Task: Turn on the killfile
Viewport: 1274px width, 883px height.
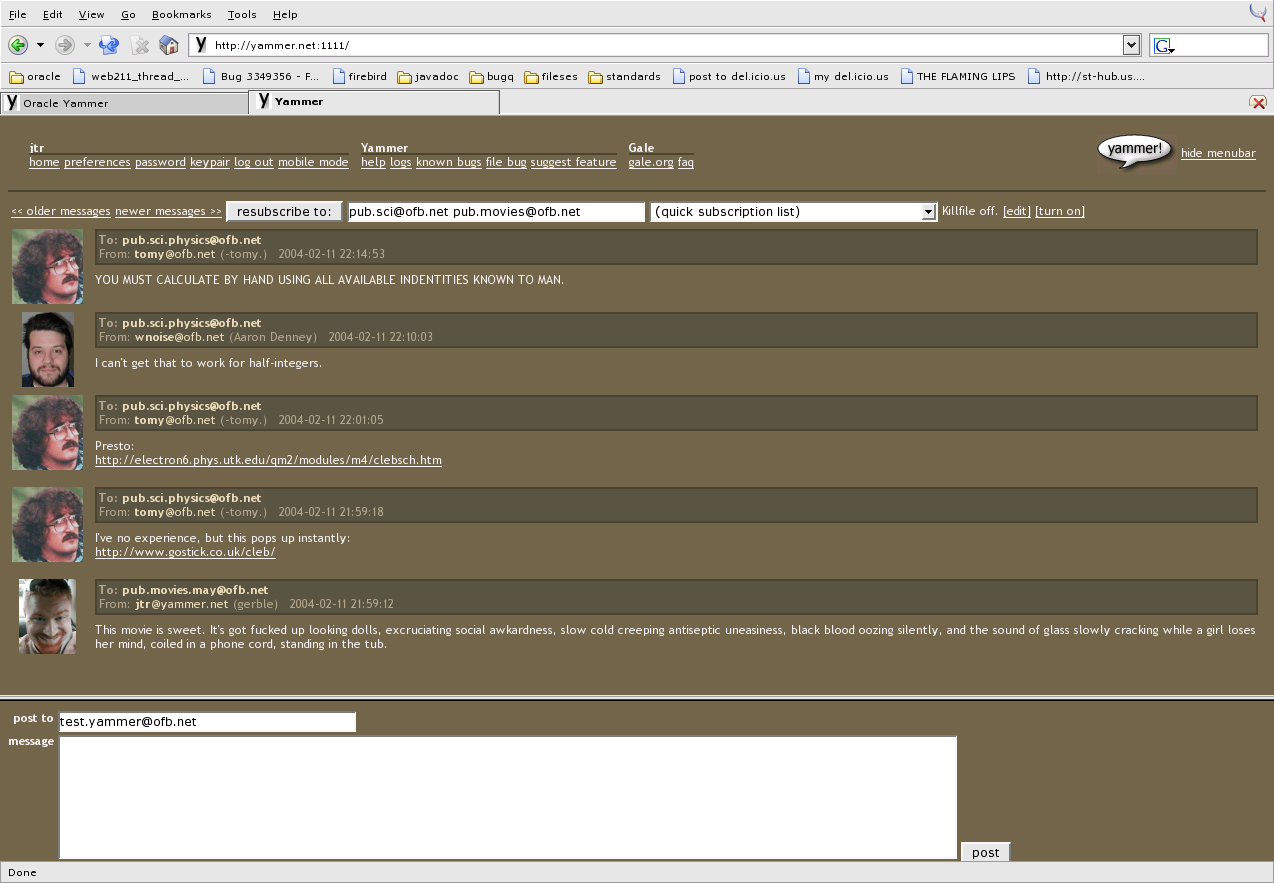Action: pyautogui.click(x=1059, y=211)
